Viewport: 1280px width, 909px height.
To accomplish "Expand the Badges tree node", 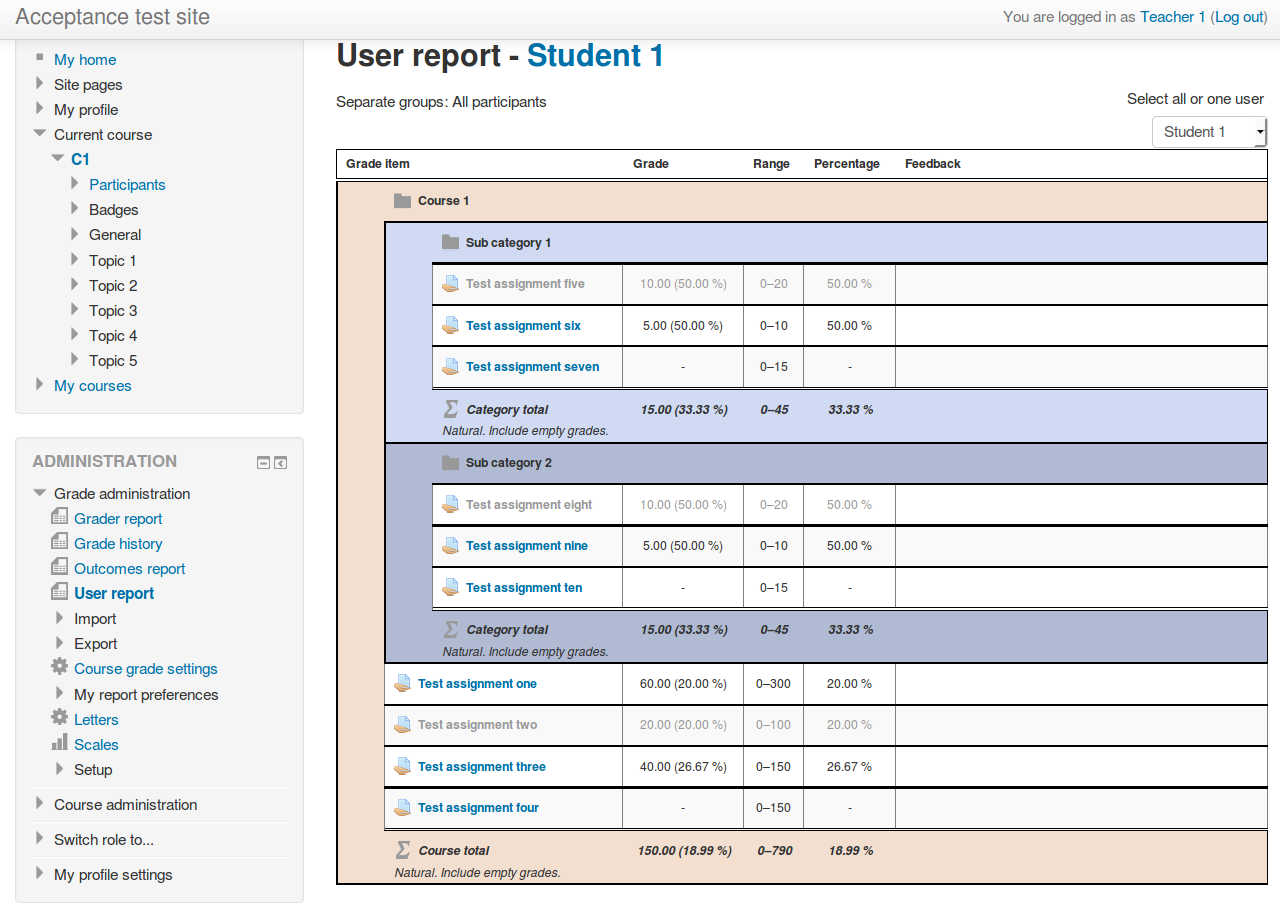I will (75, 209).
